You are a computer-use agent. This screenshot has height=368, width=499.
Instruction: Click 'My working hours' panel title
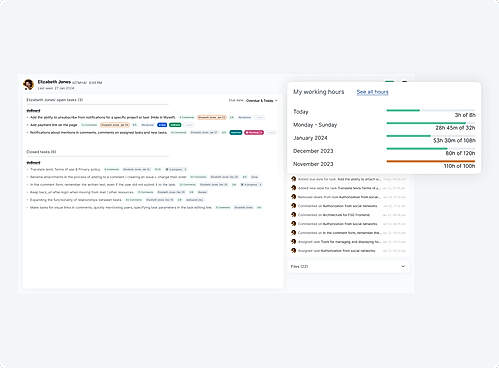[318, 92]
